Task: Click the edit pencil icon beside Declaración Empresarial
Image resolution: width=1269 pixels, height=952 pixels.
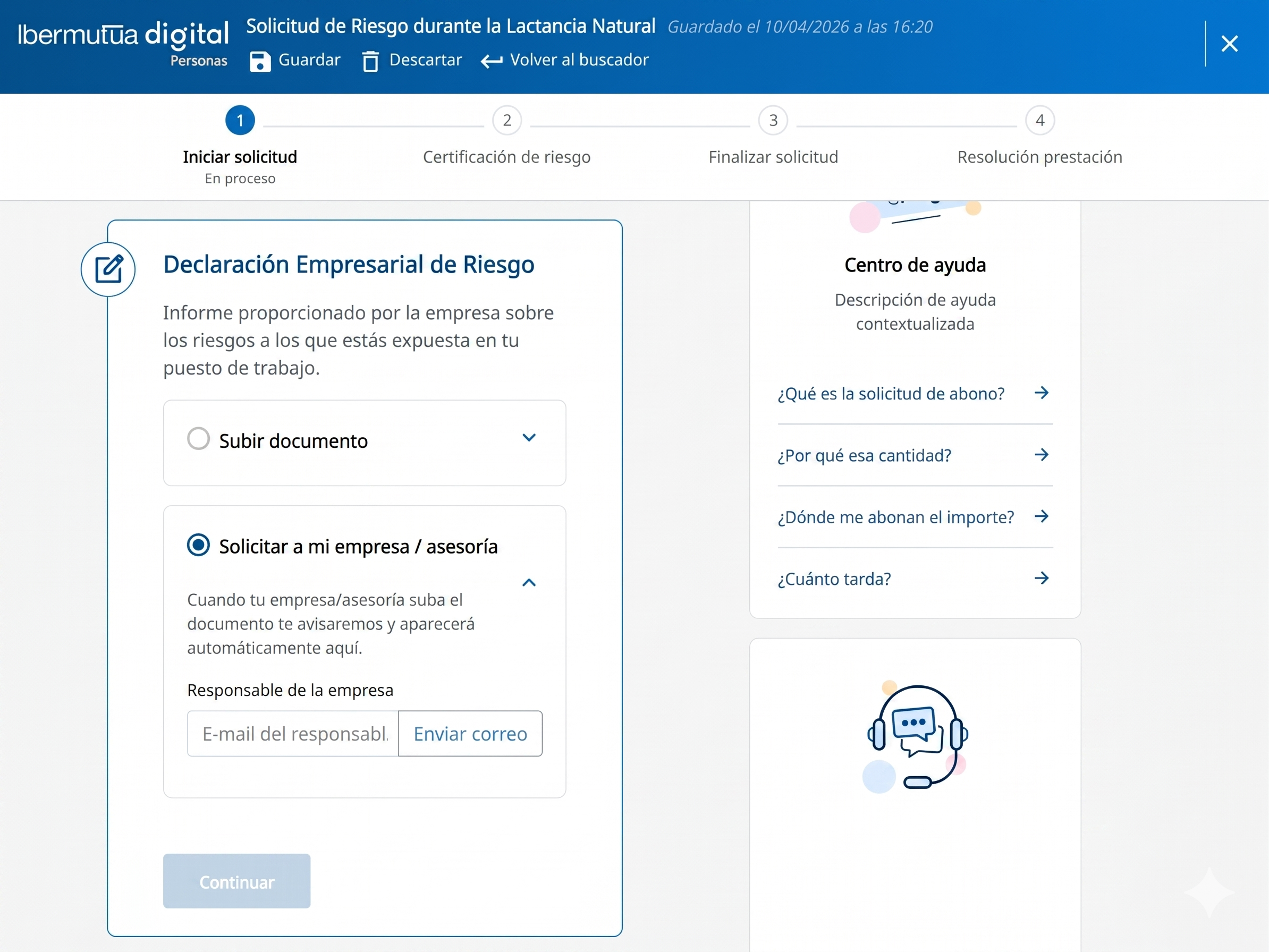Action: [108, 269]
